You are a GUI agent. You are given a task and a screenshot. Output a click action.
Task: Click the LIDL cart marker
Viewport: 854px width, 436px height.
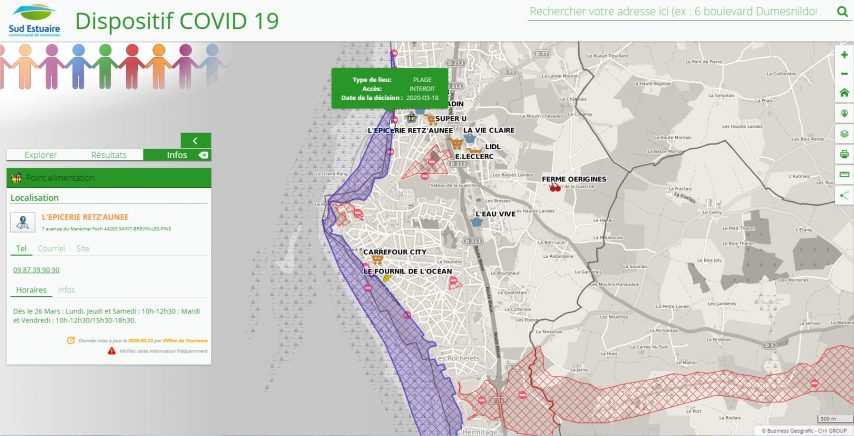click(475, 150)
